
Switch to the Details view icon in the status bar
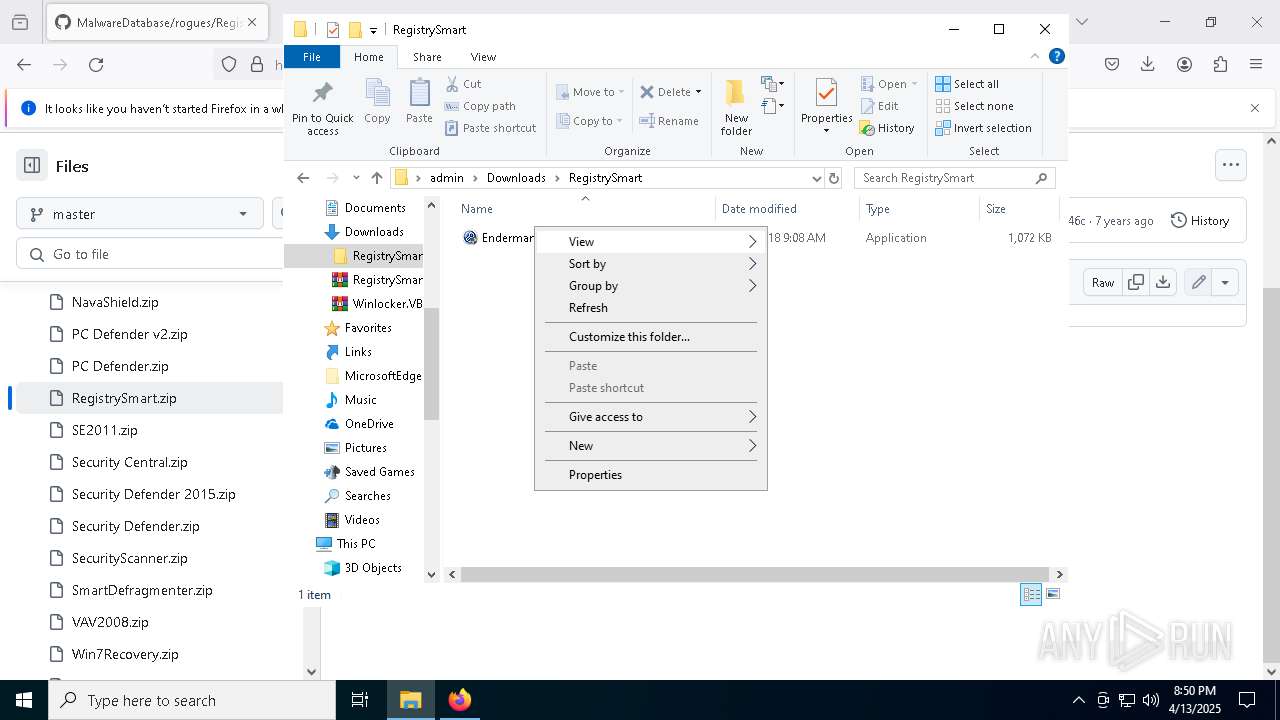click(x=1030, y=594)
